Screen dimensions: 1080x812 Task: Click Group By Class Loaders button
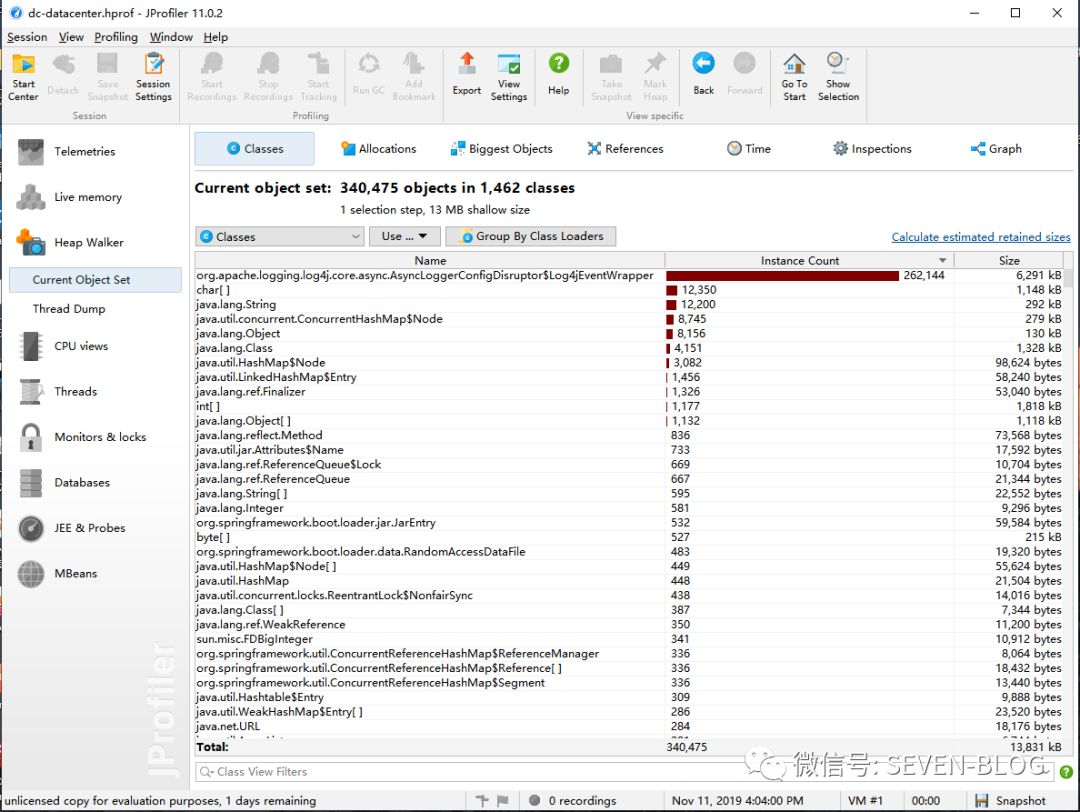530,236
